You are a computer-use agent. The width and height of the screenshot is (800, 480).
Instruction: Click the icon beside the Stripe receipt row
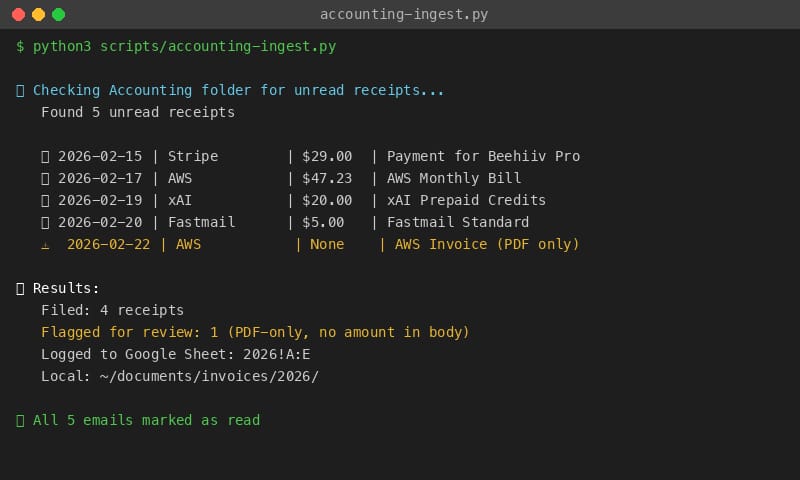(x=45, y=157)
